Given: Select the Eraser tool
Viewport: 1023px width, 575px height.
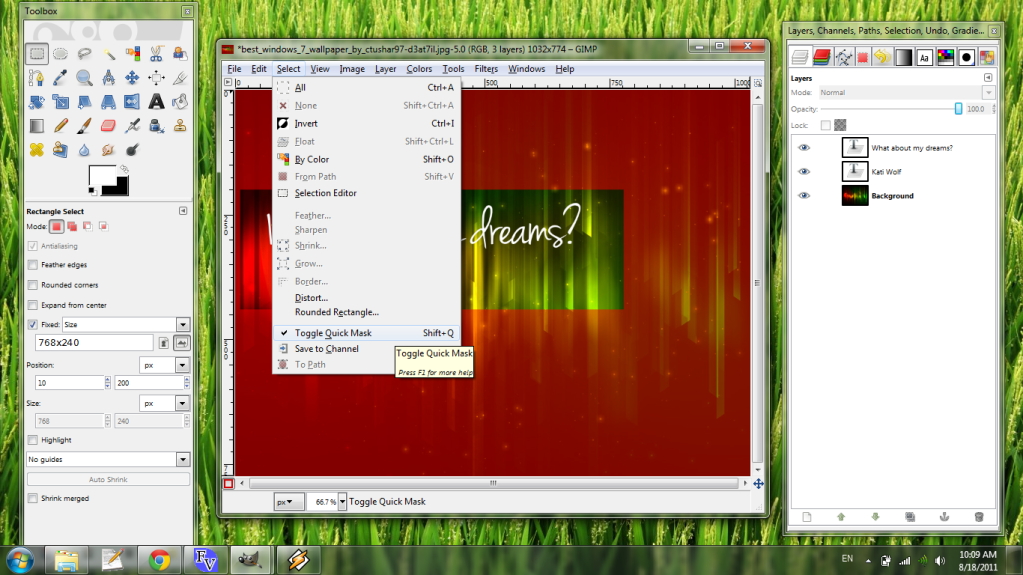Looking at the screenshot, I should tap(108, 125).
